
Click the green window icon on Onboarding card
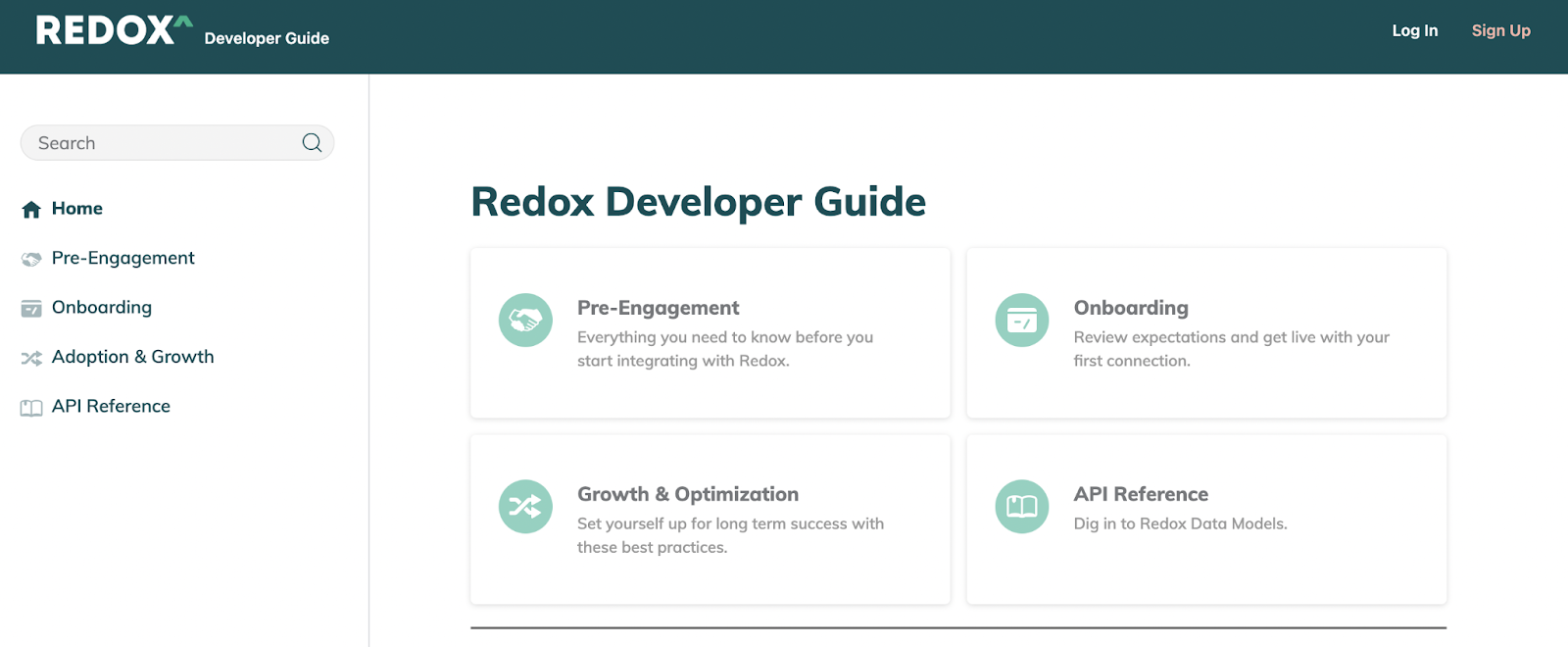point(1022,320)
